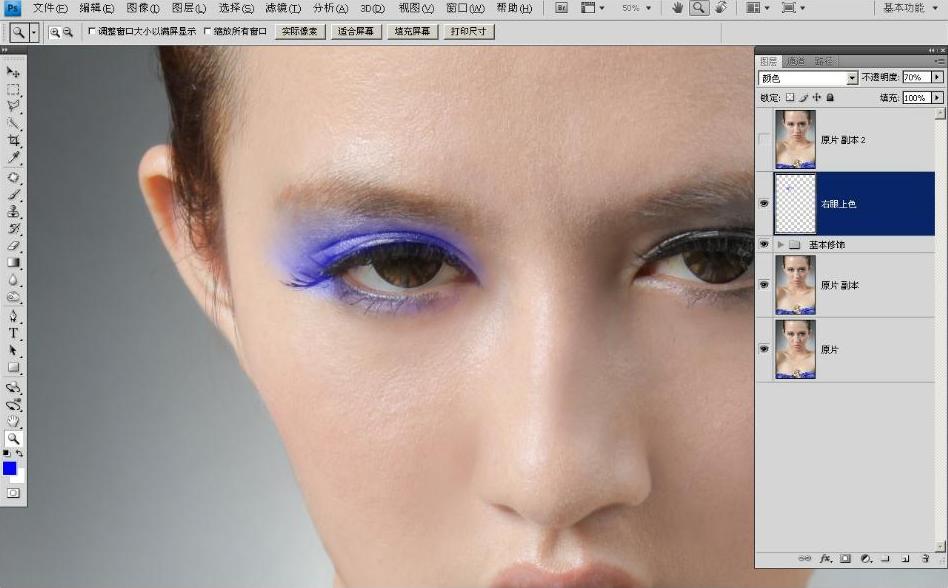The width and height of the screenshot is (948, 588).
Task: Expand the 基本修饰 layer group
Action: click(x=781, y=245)
